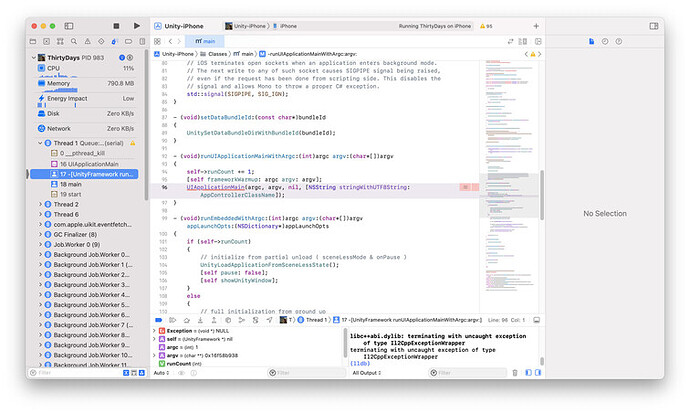Open the Project navigator folder icon
The image size is (690, 412).
pyautogui.click(x=33, y=41)
